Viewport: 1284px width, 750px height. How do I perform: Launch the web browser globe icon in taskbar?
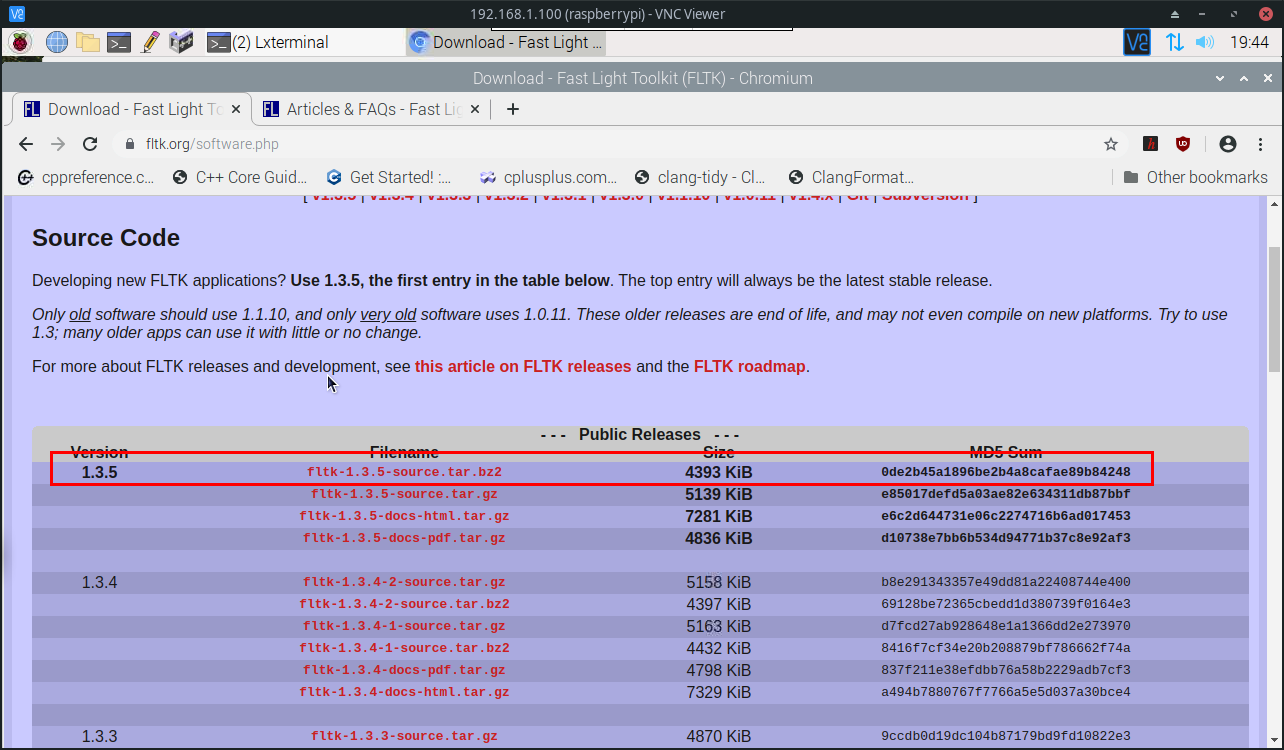(x=56, y=42)
